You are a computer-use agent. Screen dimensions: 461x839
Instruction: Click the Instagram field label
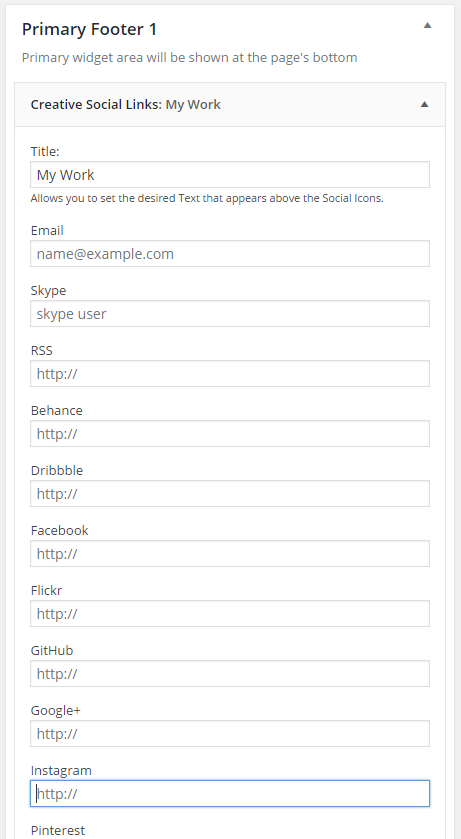coord(61,771)
